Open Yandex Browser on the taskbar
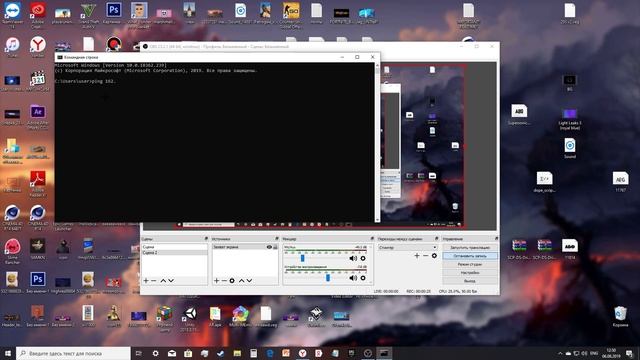640x360 pixels. 302,353
